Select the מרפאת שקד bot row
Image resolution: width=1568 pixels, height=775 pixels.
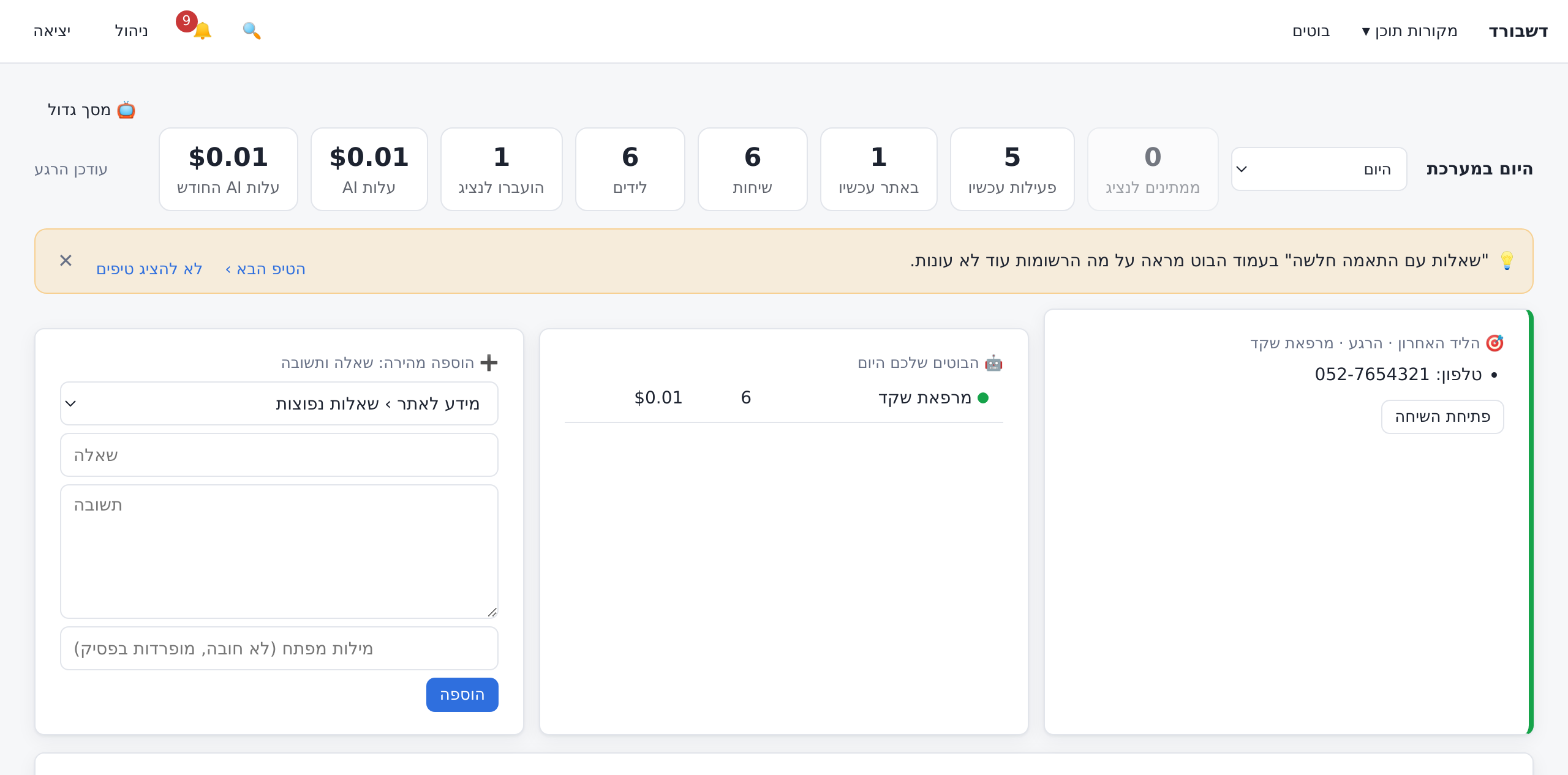(784, 398)
